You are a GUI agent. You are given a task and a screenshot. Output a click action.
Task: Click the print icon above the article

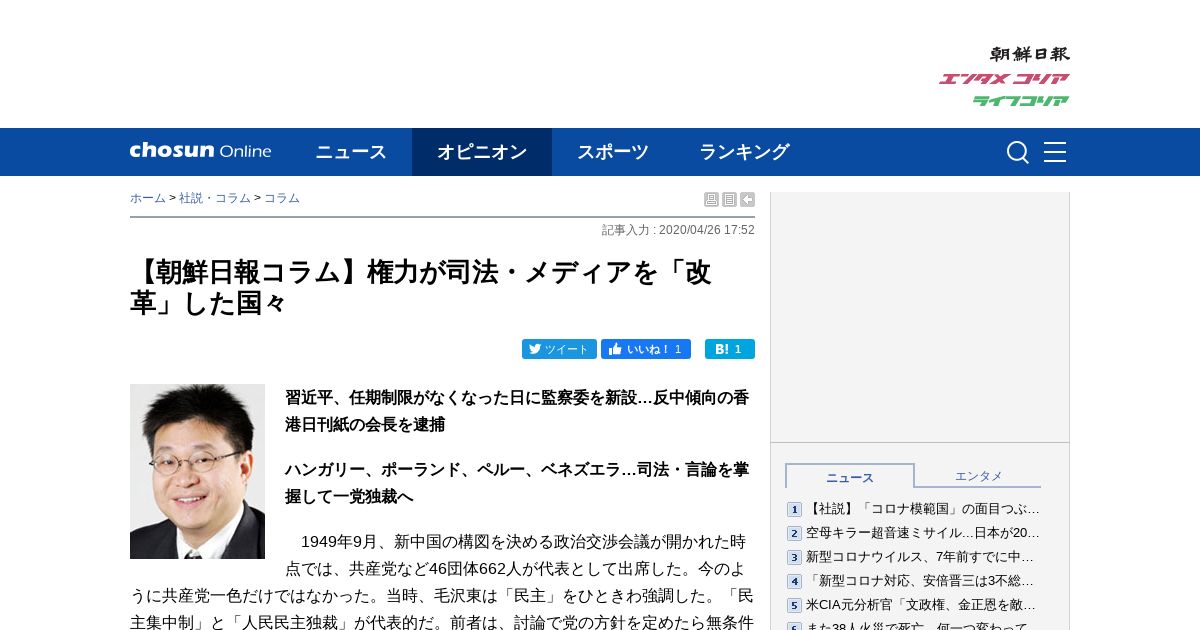click(x=711, y=200)
